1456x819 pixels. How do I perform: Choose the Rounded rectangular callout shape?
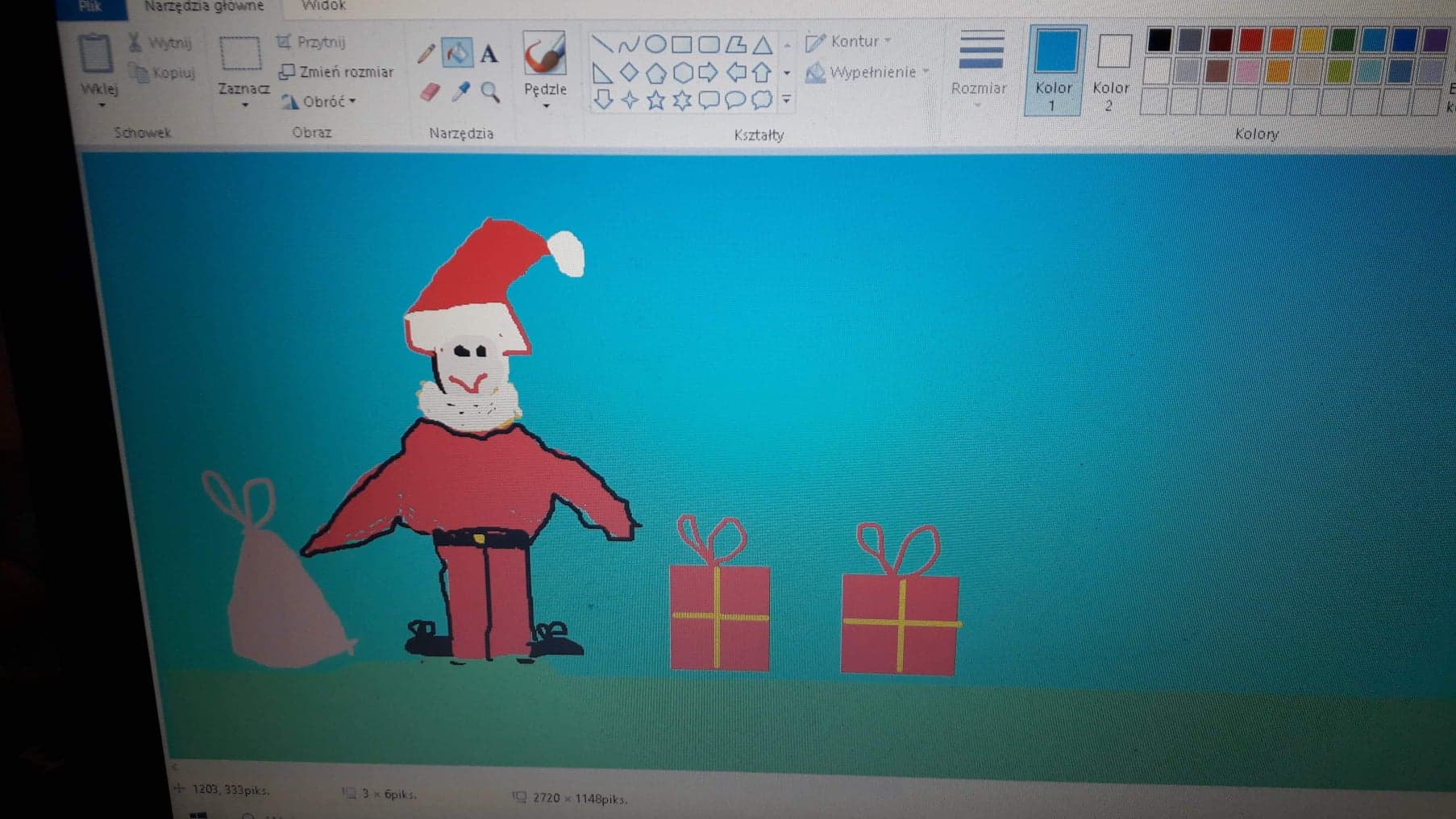coord(709,100)
